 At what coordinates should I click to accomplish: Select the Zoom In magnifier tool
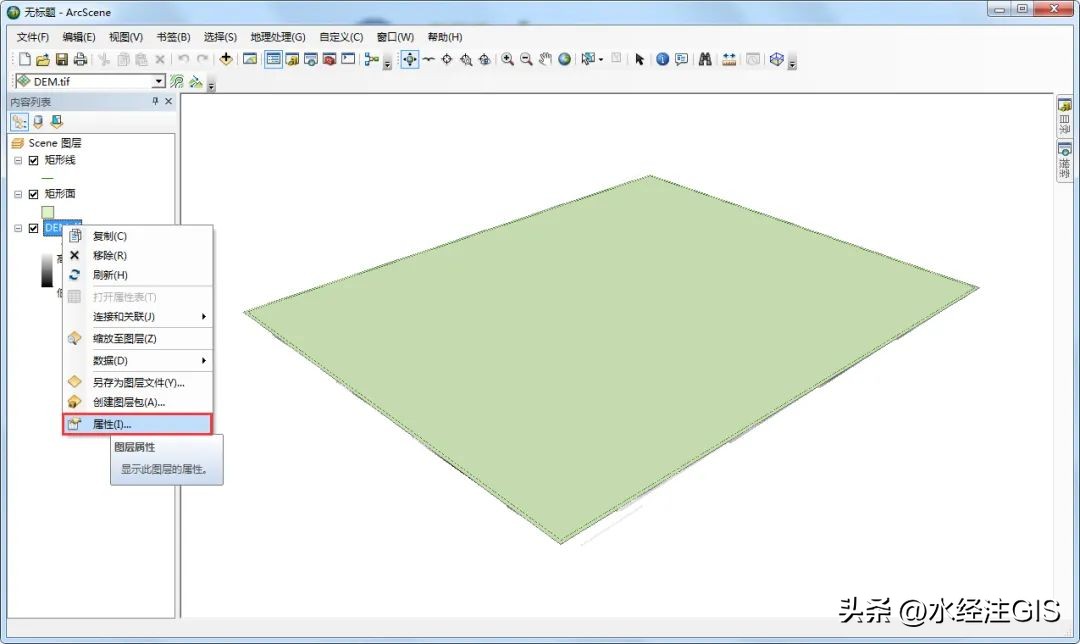click(508, 59)
